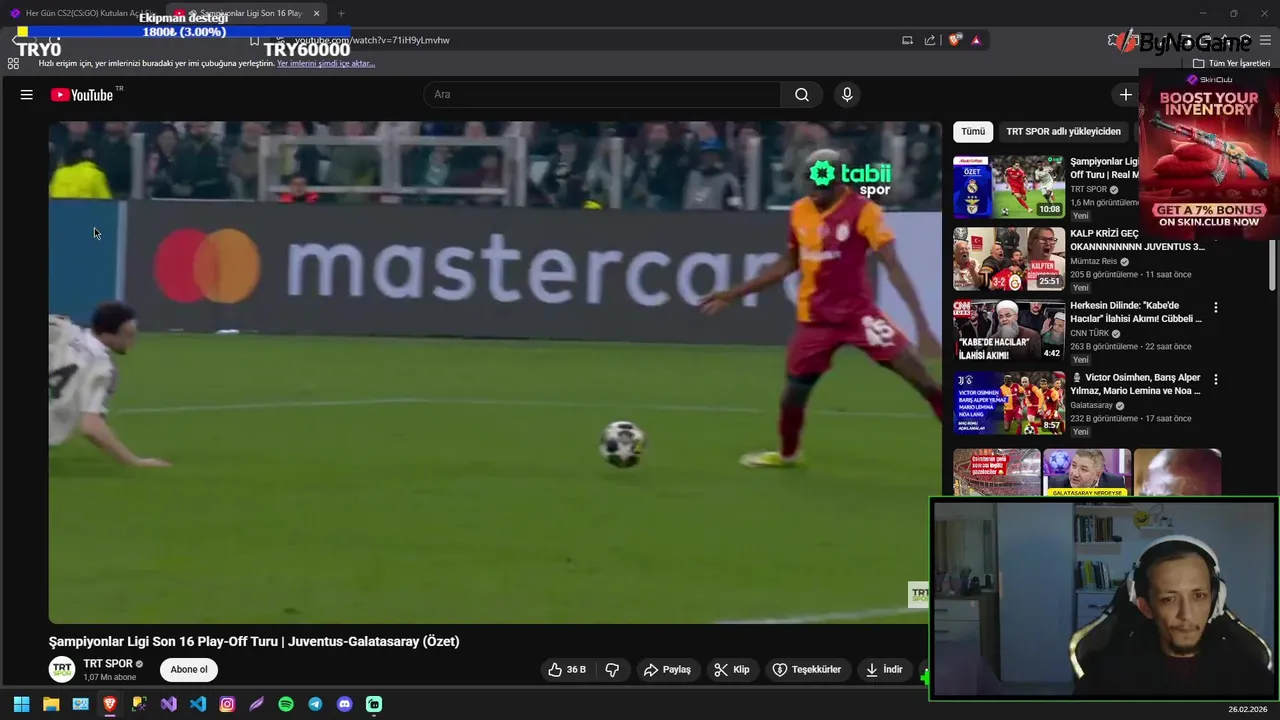The height and width of the screenshot is (720, 1280).
Task: Click the share icon in address bar
Action: (930, 40)
